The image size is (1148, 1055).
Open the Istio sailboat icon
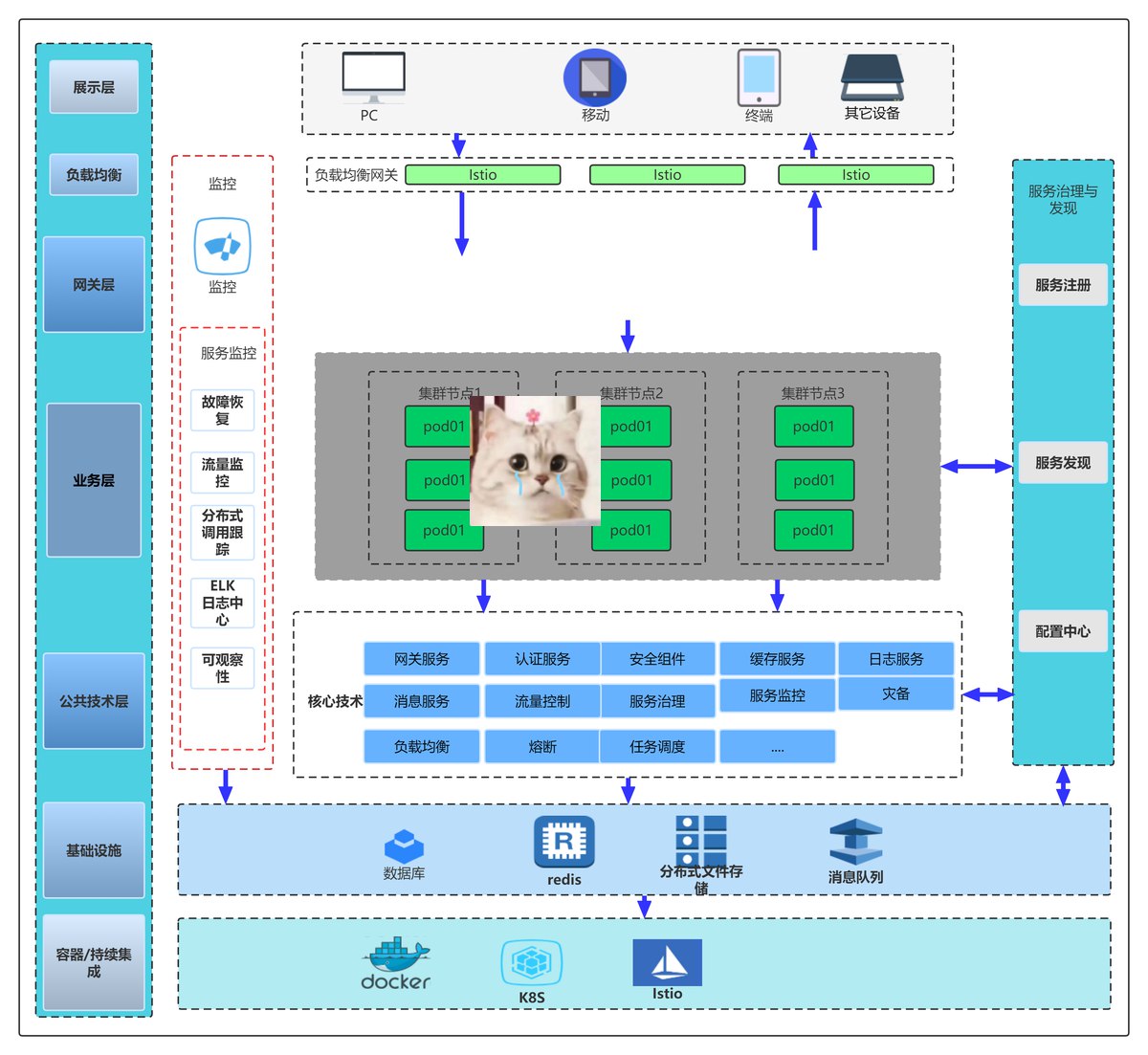(x=667, y=961)
